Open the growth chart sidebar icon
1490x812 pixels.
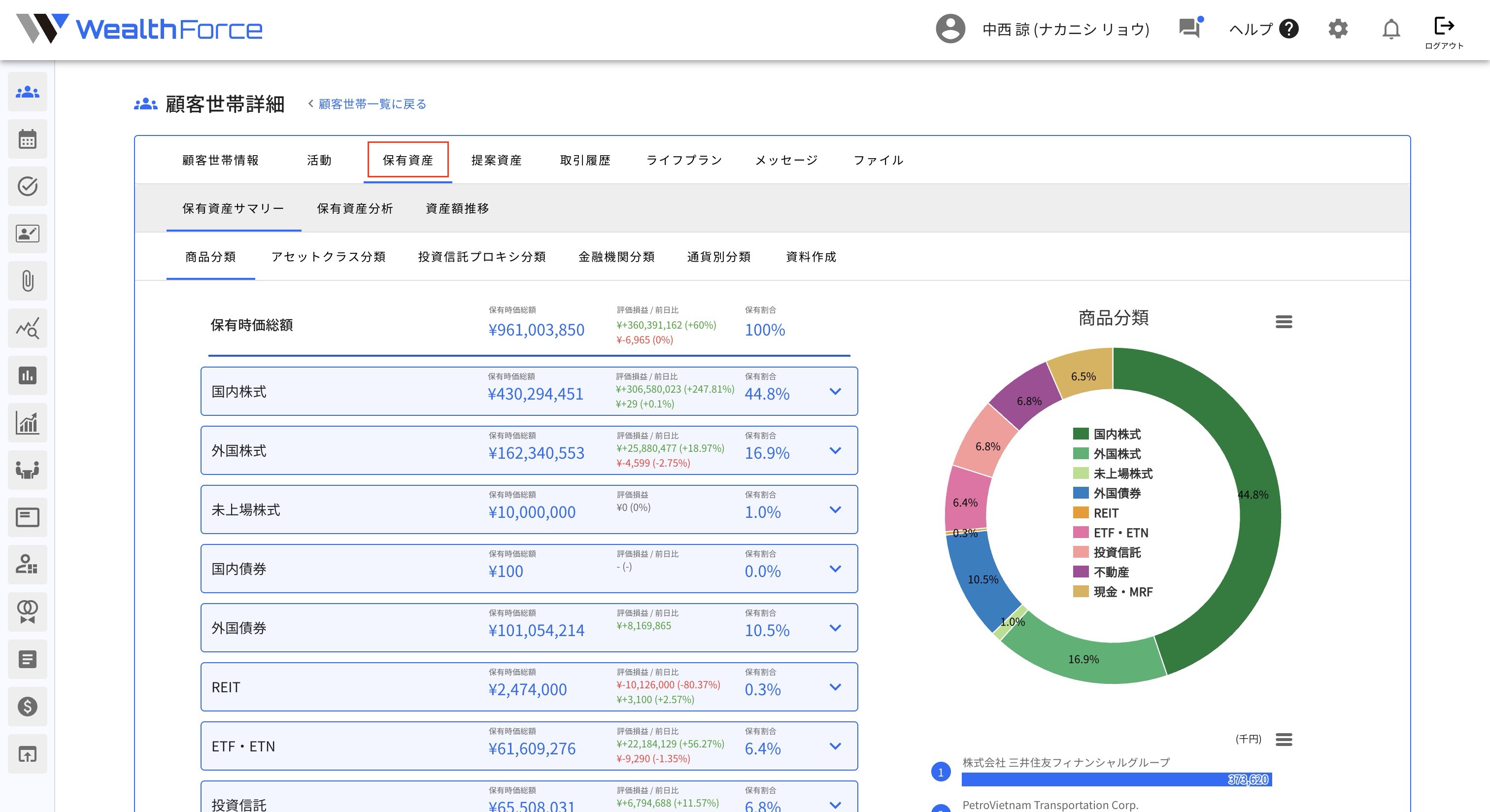tap(27, 423)
